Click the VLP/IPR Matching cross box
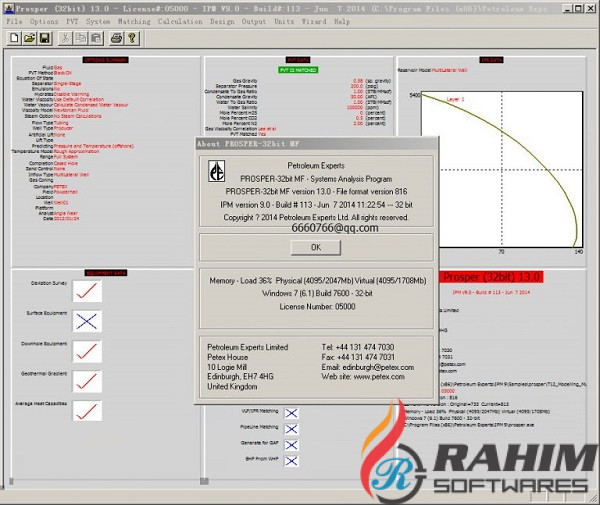The height and width of the screenshot is (505, 600). click(x=292, y=413)
